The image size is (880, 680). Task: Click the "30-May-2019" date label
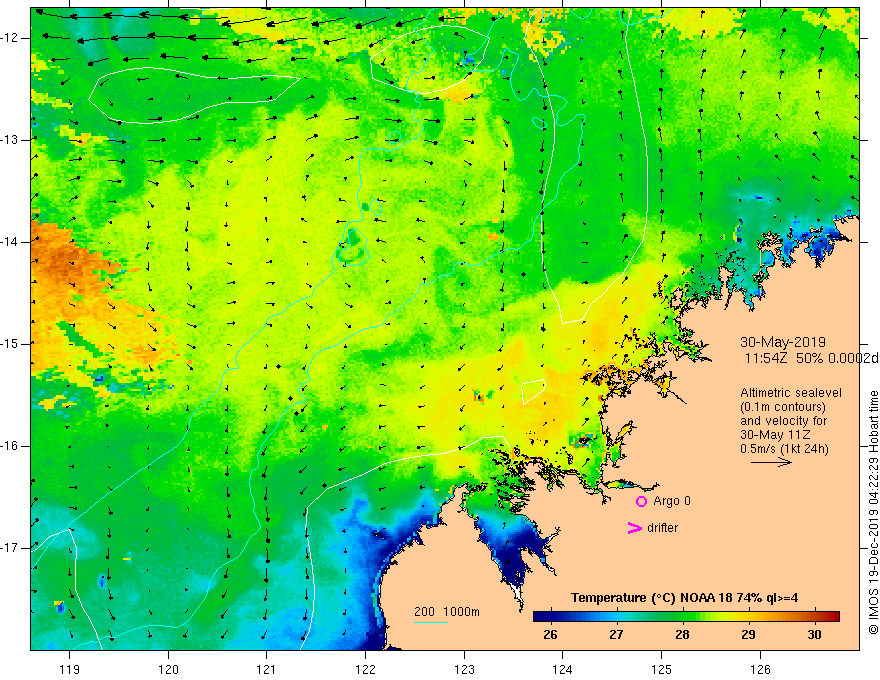pyautogui.click(x=783, y=342)
